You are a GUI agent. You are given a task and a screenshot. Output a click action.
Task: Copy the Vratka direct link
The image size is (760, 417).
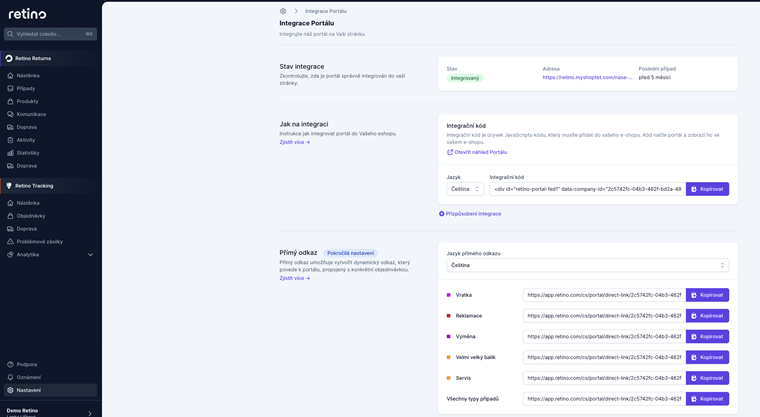[707, 295]
